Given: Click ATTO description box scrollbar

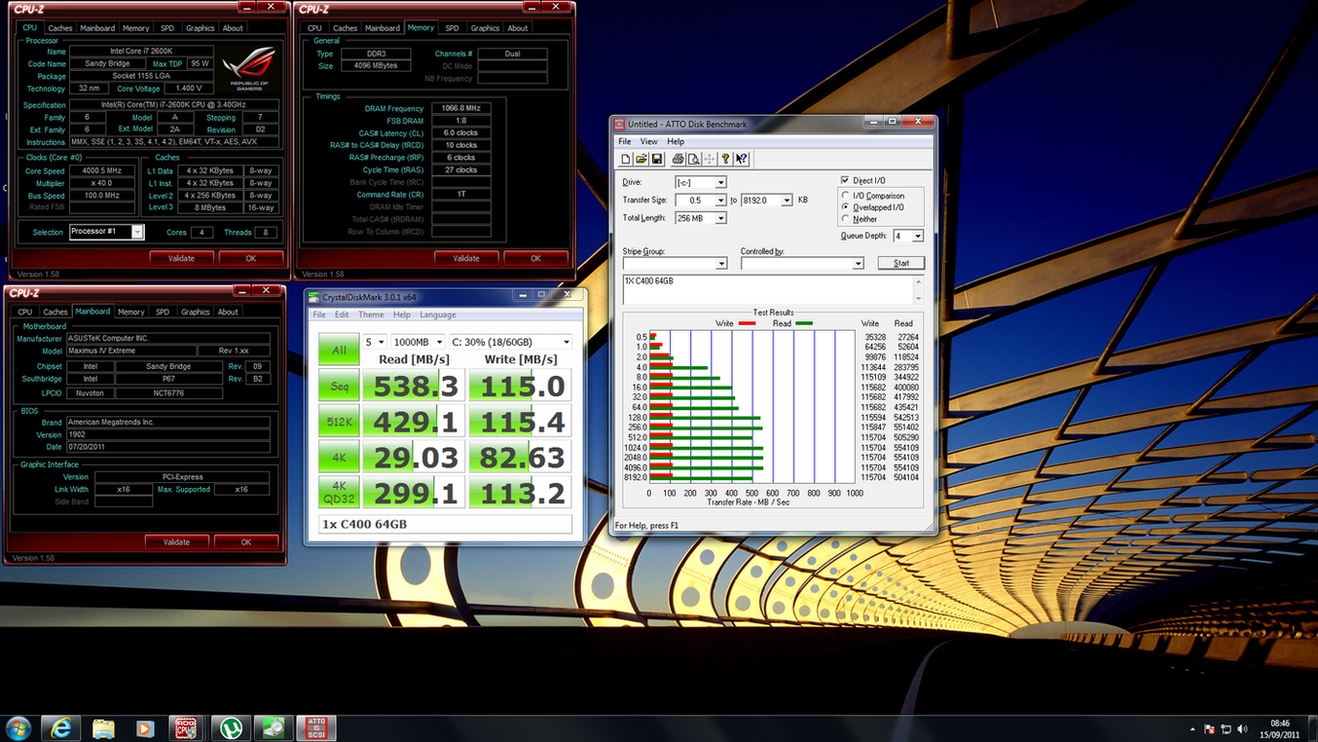Looking at the screenshot, I should (918, 289).
